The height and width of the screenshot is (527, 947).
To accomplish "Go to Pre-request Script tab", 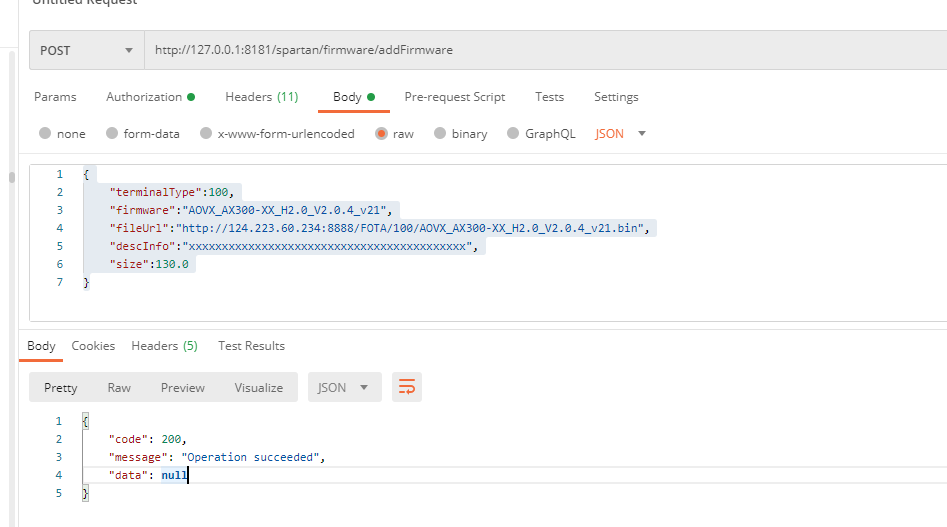I will point(454,97).
